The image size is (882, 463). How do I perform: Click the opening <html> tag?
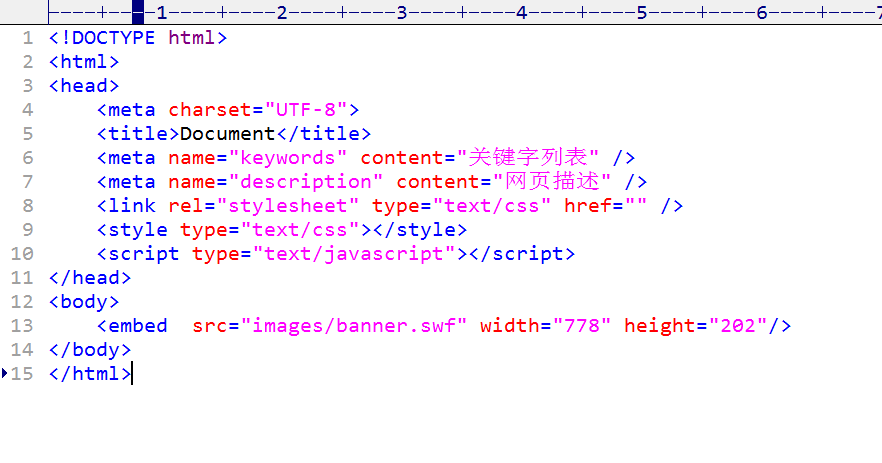click(x=84, y=62)
